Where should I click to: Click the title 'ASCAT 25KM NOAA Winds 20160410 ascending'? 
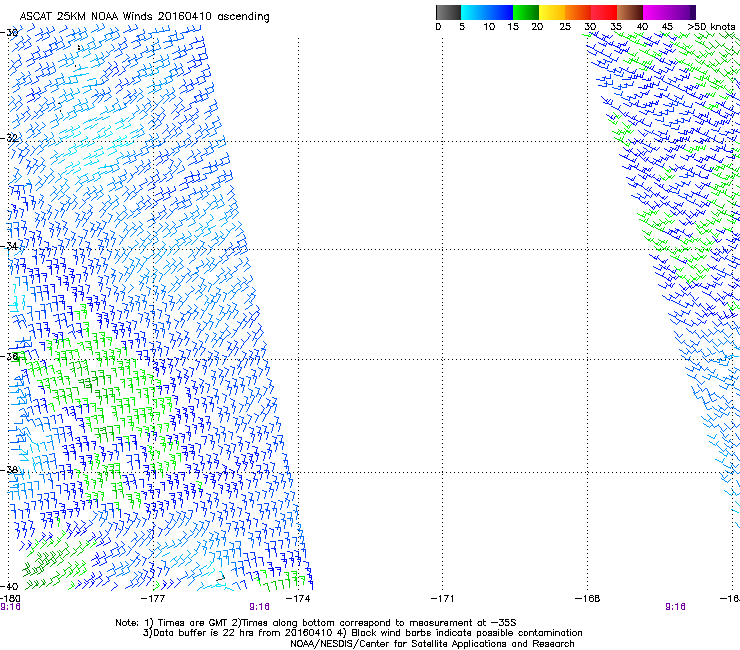pyautogui.click(x=144, y=17)
